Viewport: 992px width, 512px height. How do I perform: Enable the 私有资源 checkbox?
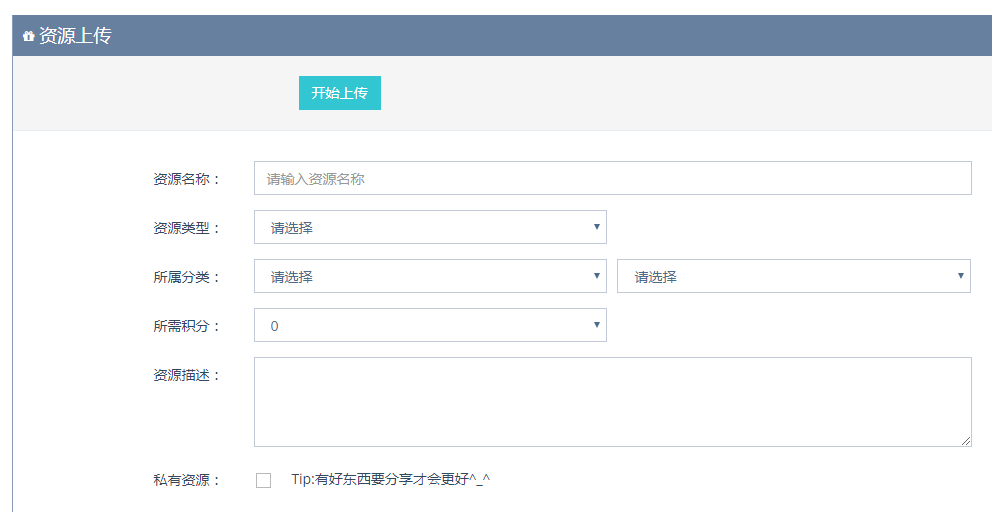264,480
